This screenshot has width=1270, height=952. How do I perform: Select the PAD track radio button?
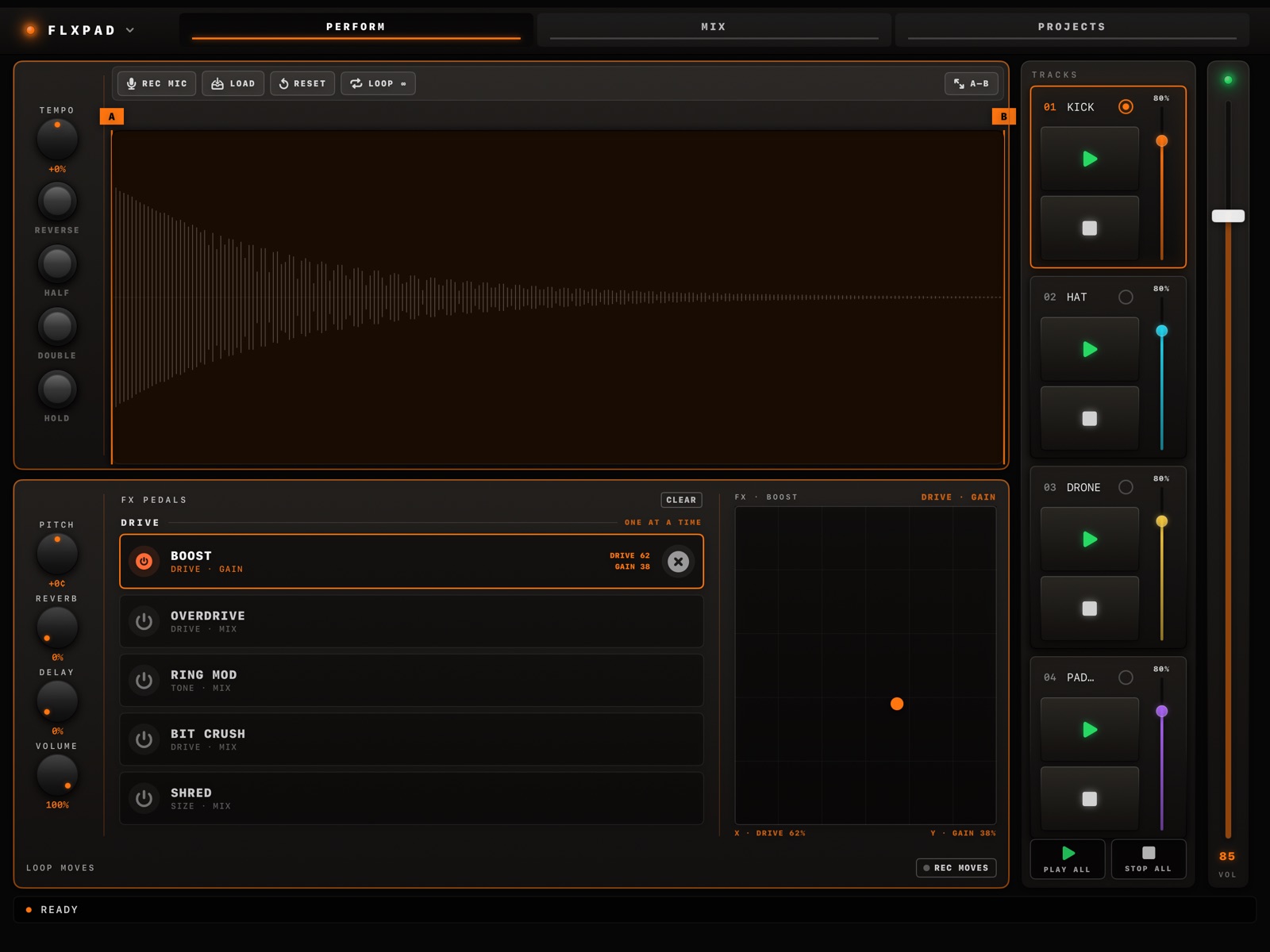[1126, 678]
